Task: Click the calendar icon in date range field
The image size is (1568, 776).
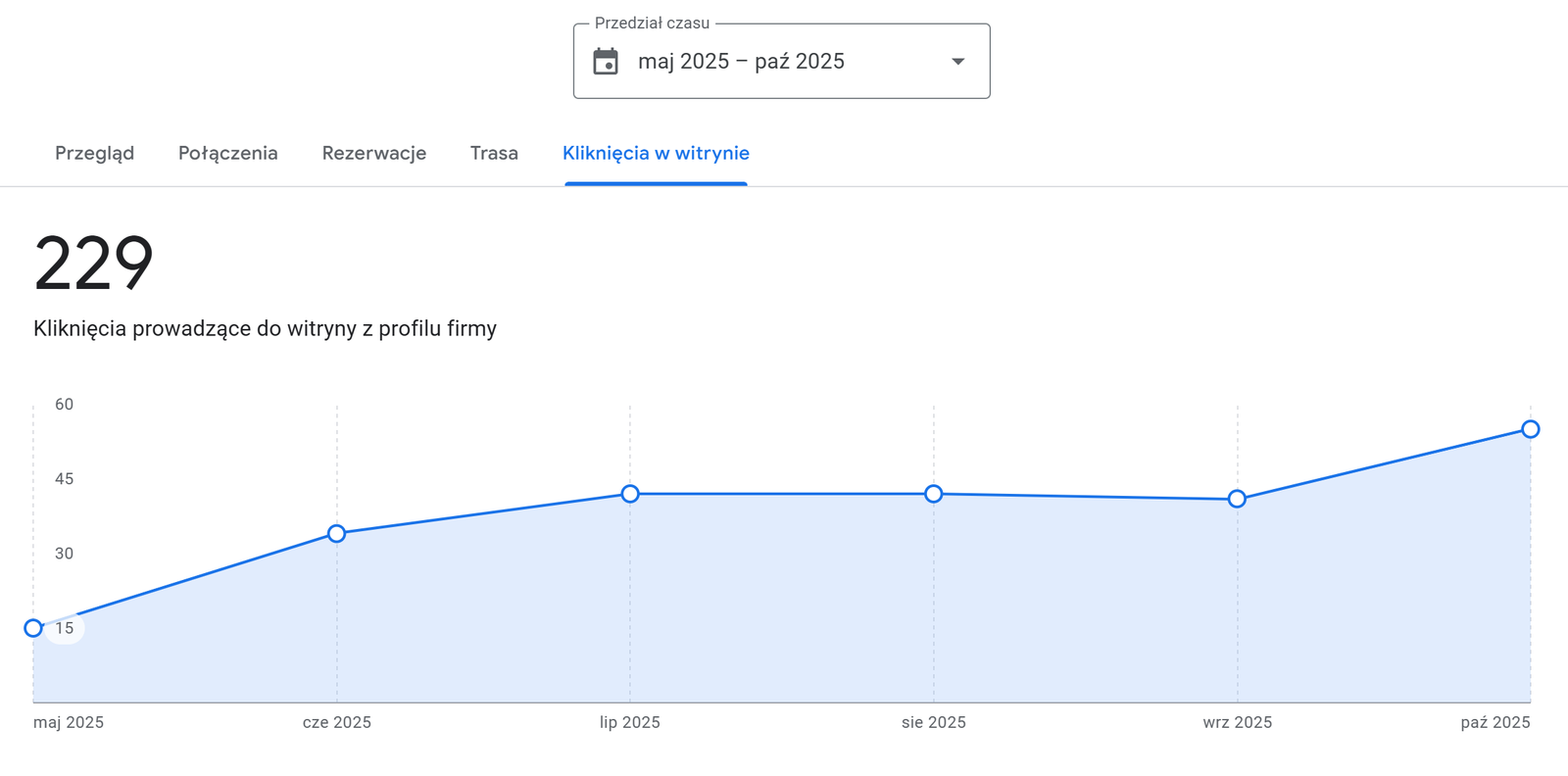Action: click(x=606, y=62)
